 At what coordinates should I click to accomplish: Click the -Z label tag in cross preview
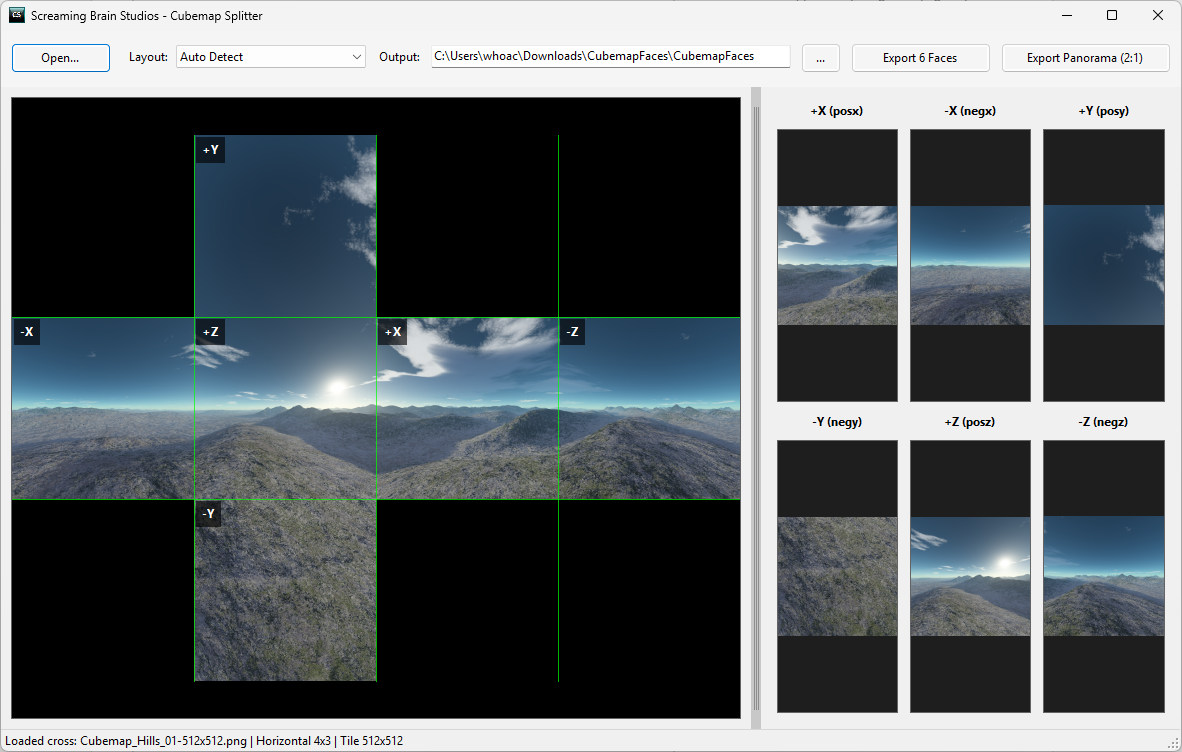(572, 332)
